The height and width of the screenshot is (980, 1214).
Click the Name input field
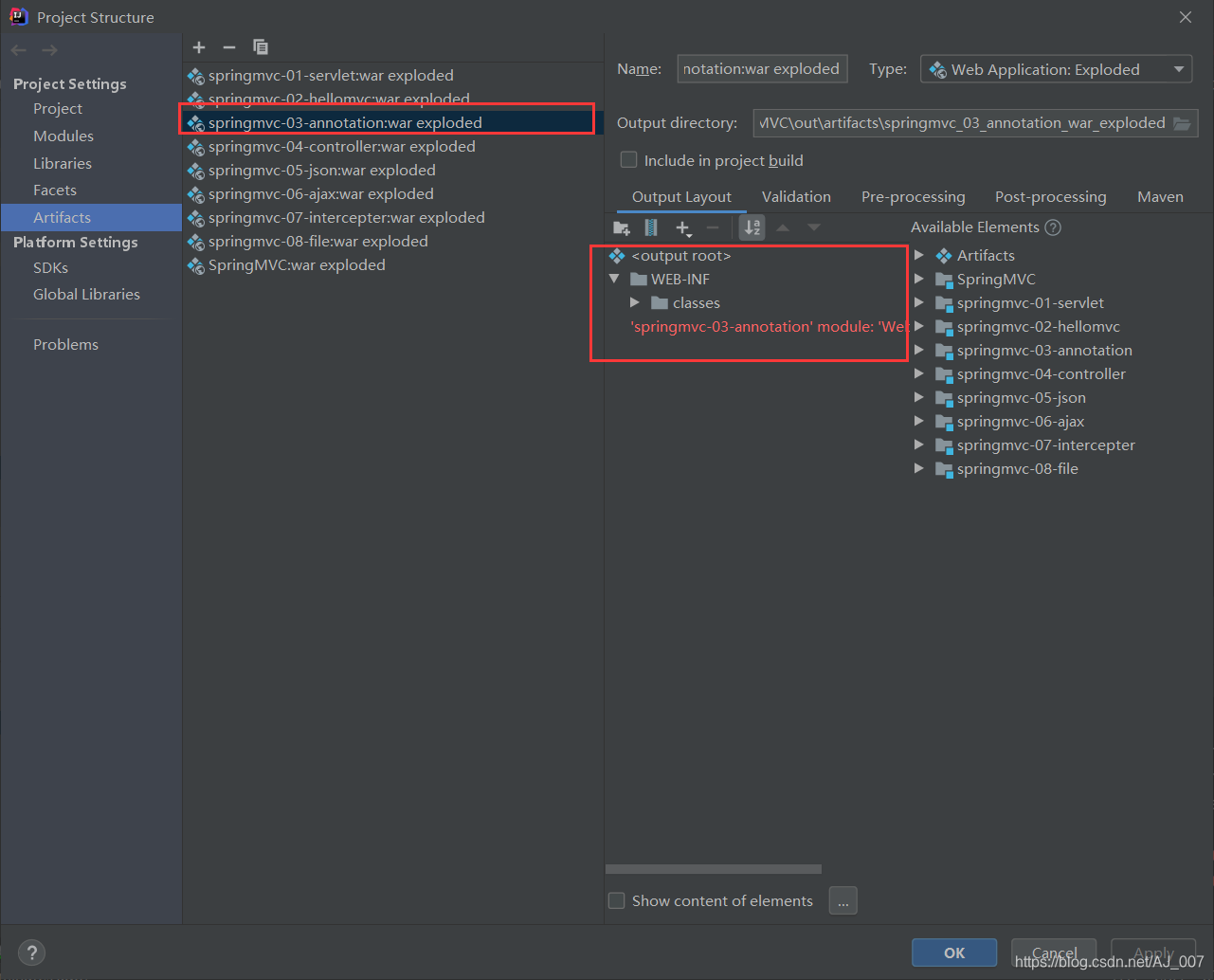click(x=762, y=69)
